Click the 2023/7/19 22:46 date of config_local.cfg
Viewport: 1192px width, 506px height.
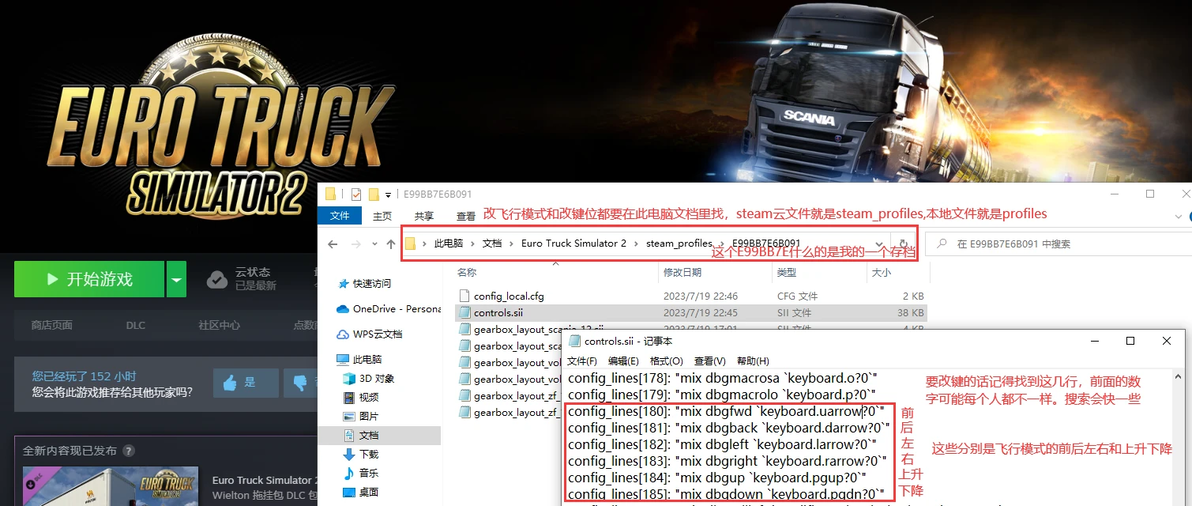coord(700,296)
